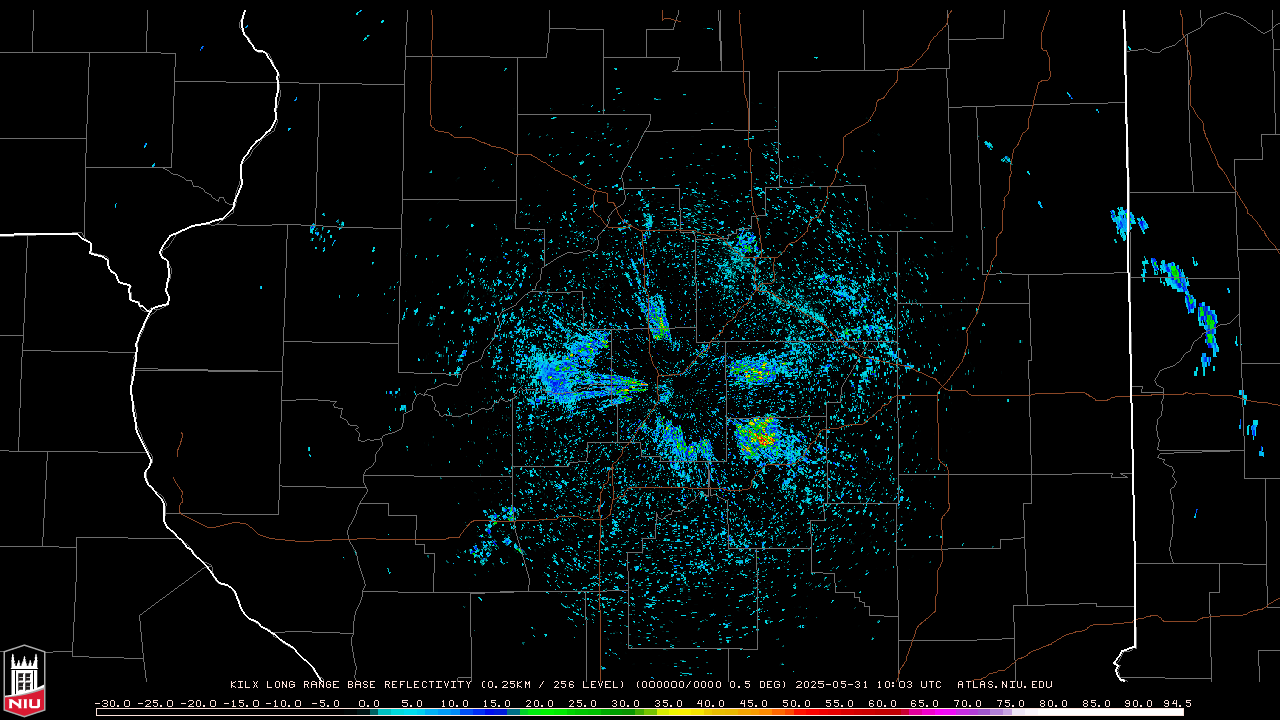Click the '94.5' dBZ scale label
Screen dimensions: 1280x720
point(1177,703)
